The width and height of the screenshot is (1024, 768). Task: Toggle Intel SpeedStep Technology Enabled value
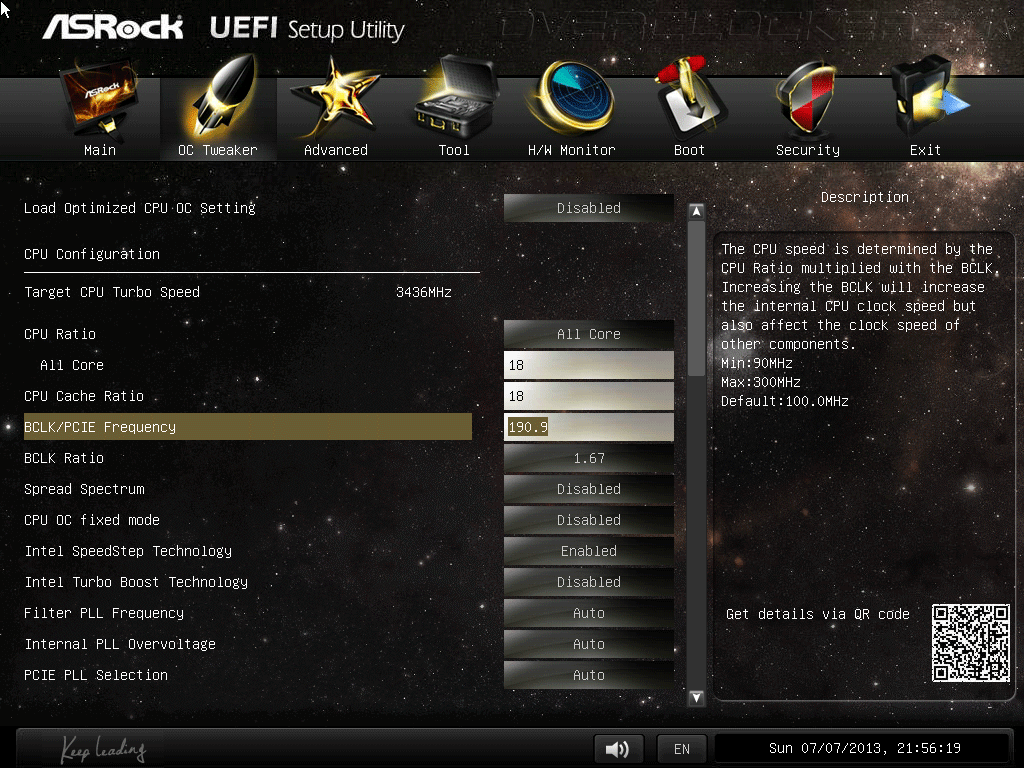click(588, 551)
